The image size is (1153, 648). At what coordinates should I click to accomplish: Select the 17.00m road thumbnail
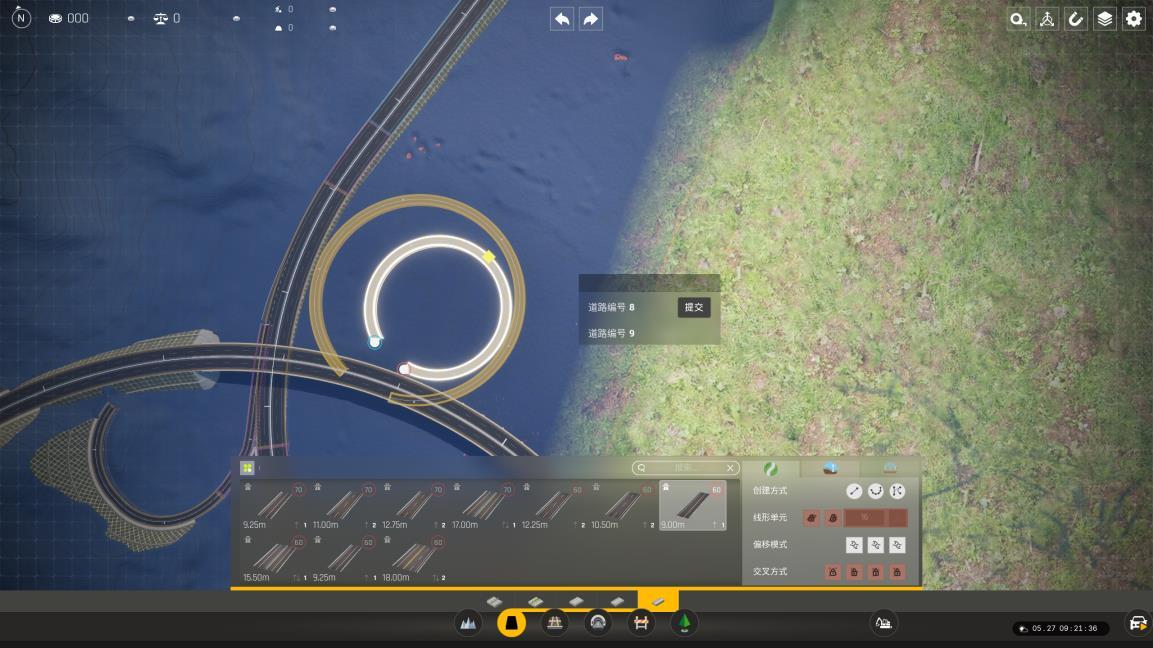coord(481,506)
